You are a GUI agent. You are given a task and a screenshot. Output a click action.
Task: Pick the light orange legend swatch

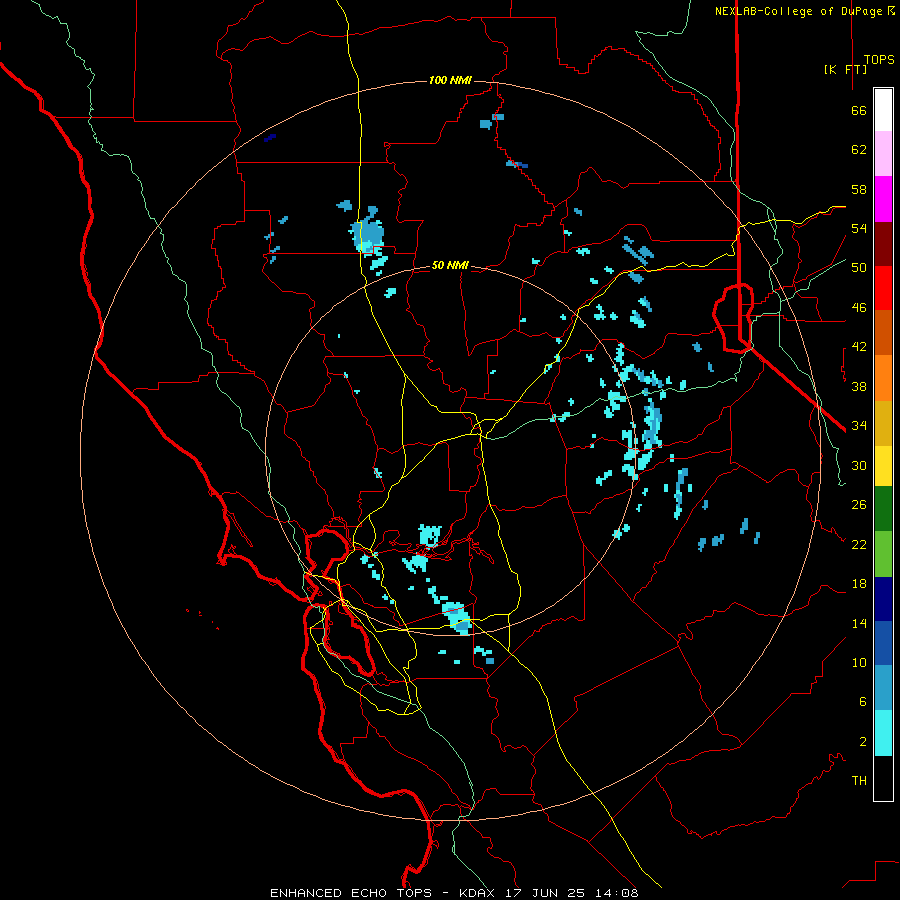(x=883, y=378)
